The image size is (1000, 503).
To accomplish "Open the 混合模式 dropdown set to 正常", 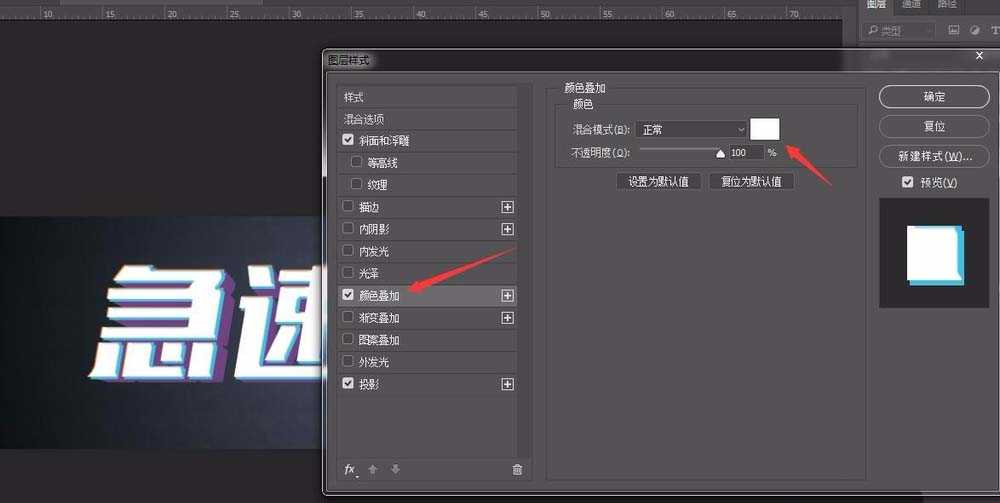I will [x=691, y=129].
